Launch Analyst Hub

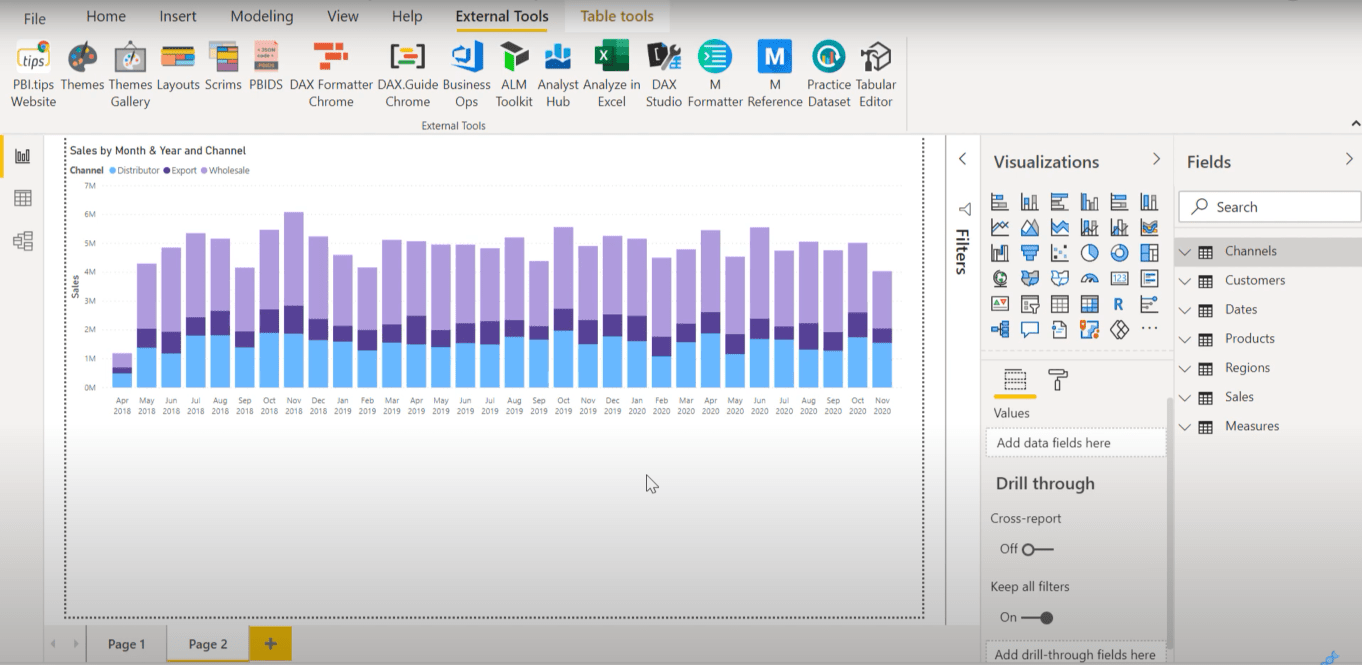(x=558, y=74)
